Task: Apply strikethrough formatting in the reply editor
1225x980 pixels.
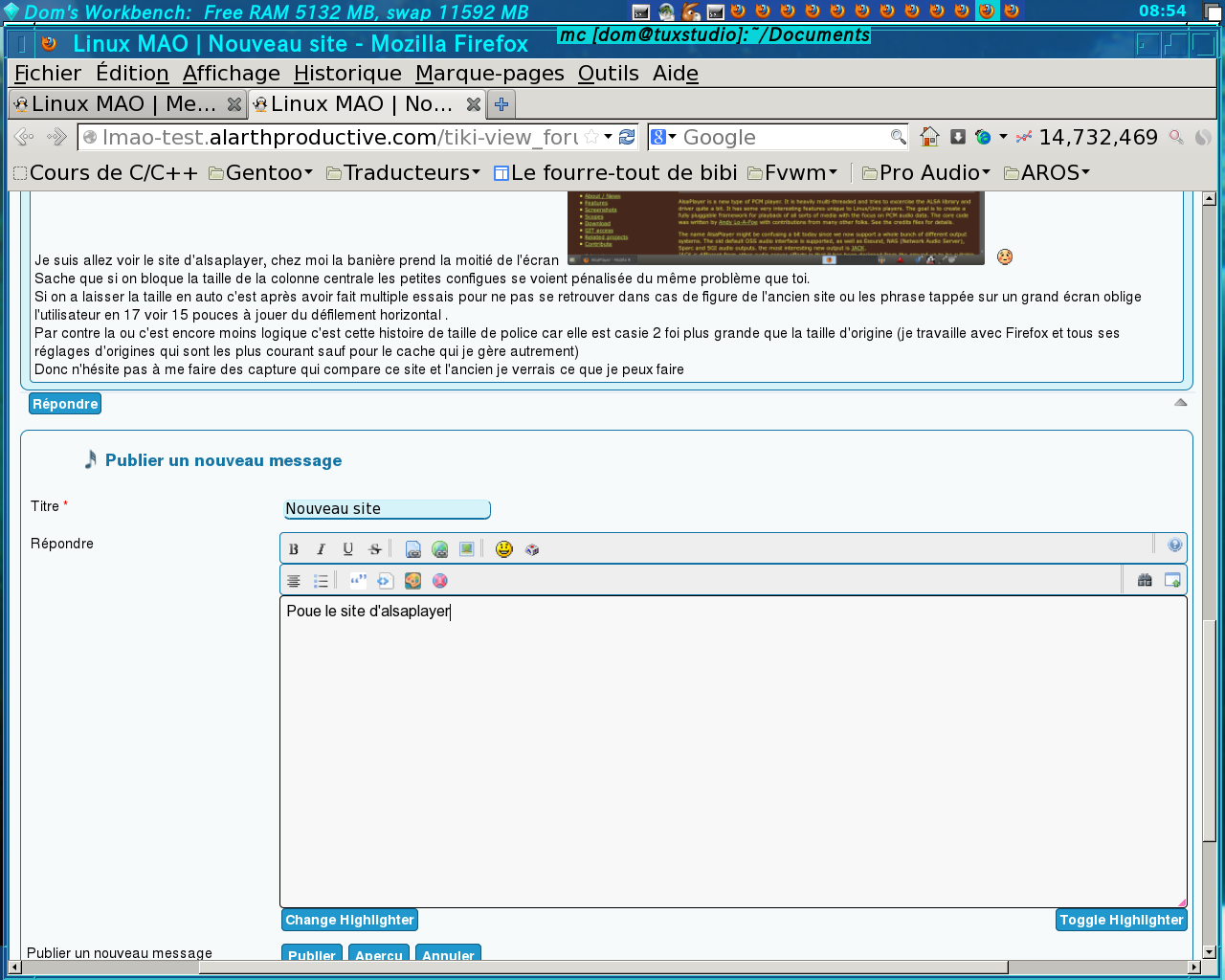Action: (375, 549)
